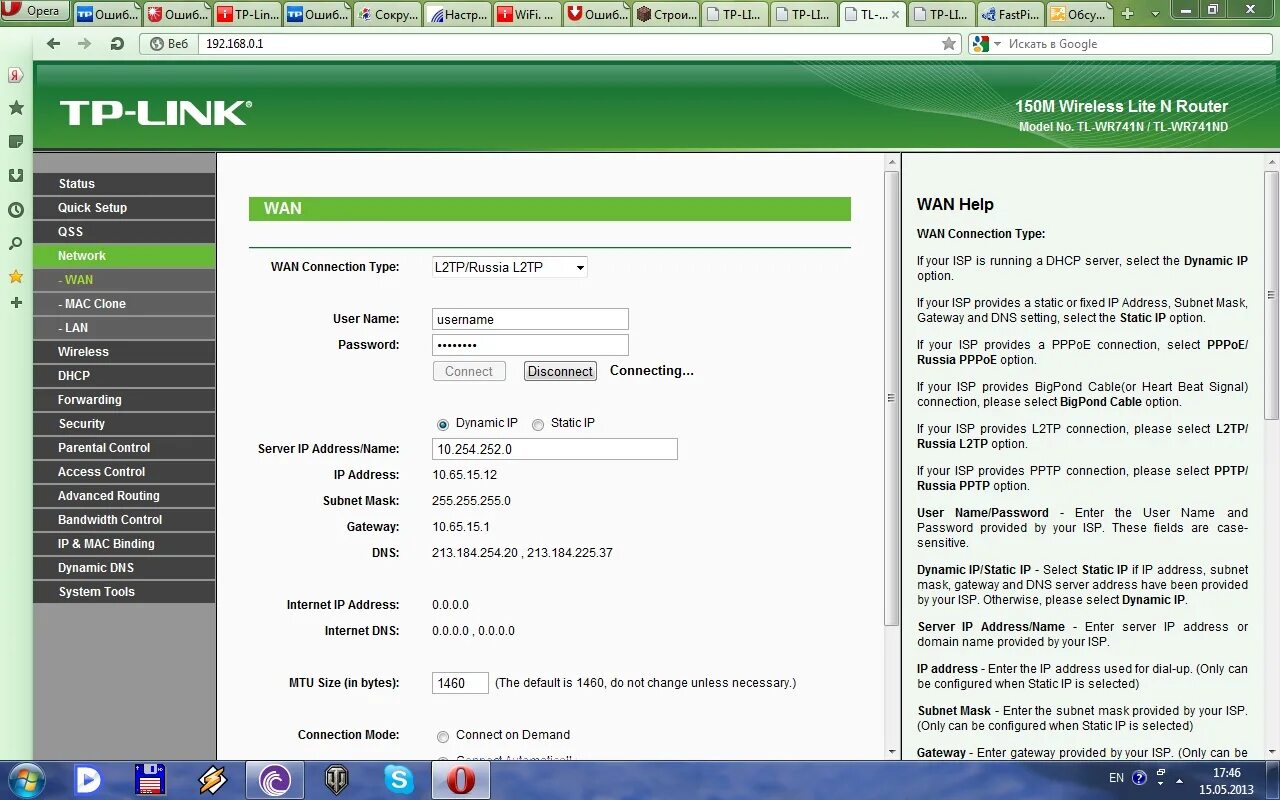The height and width of the screenshot is (800, 1280).
Task: Go to MAC Clone submenu
Action: (124, 304)
